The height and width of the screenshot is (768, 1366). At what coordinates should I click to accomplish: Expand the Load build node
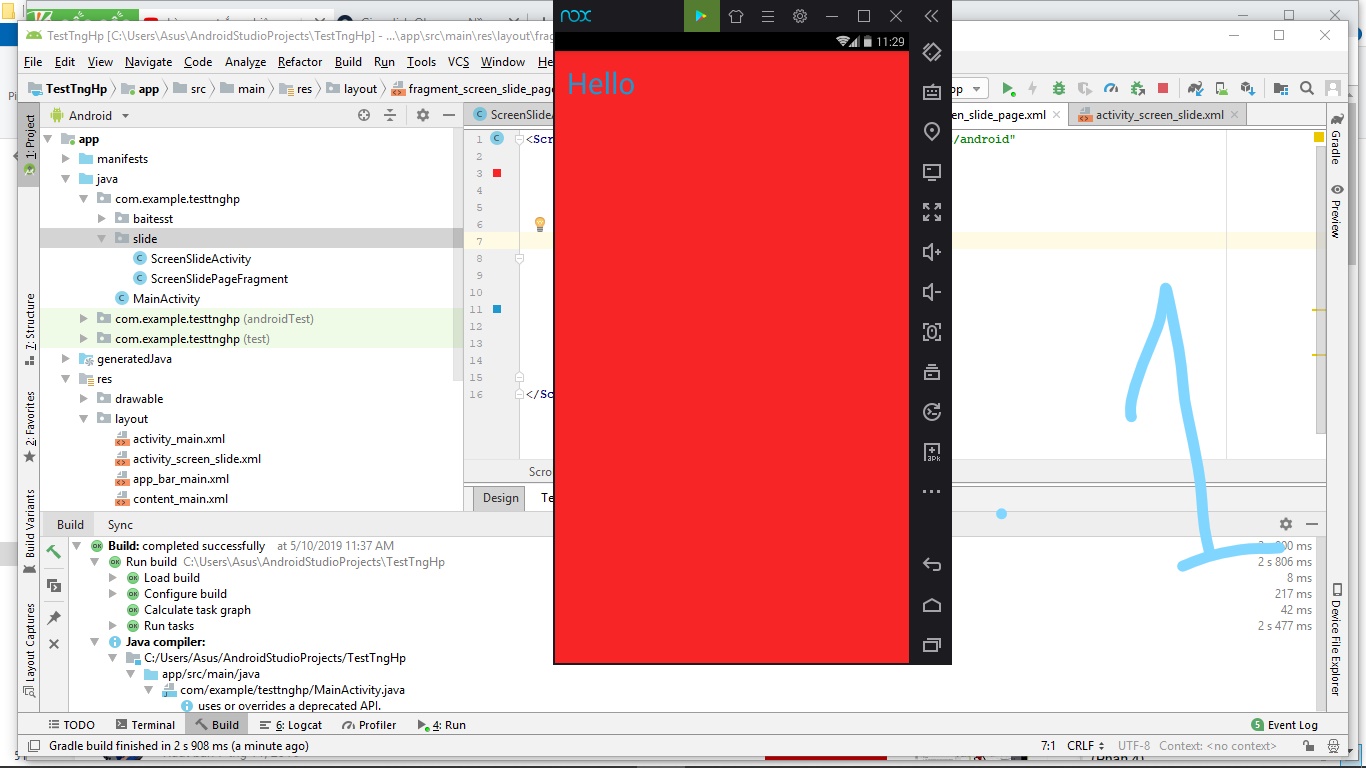112,578
